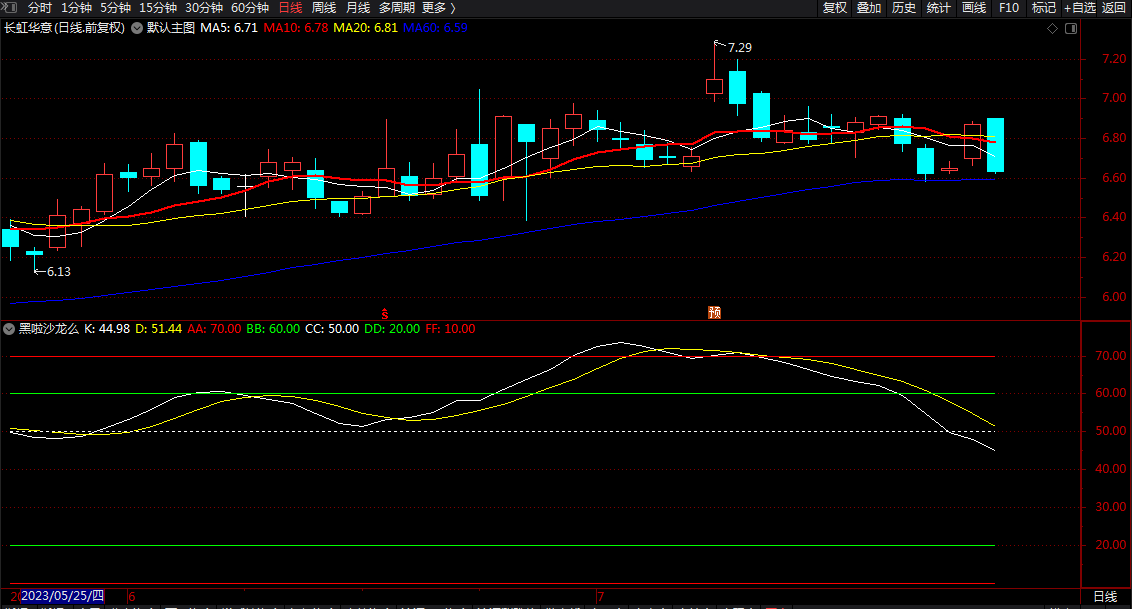Screen dimensions: 1132x609
Task: Click the 叠加 overlay button
Action: (868, 7)
